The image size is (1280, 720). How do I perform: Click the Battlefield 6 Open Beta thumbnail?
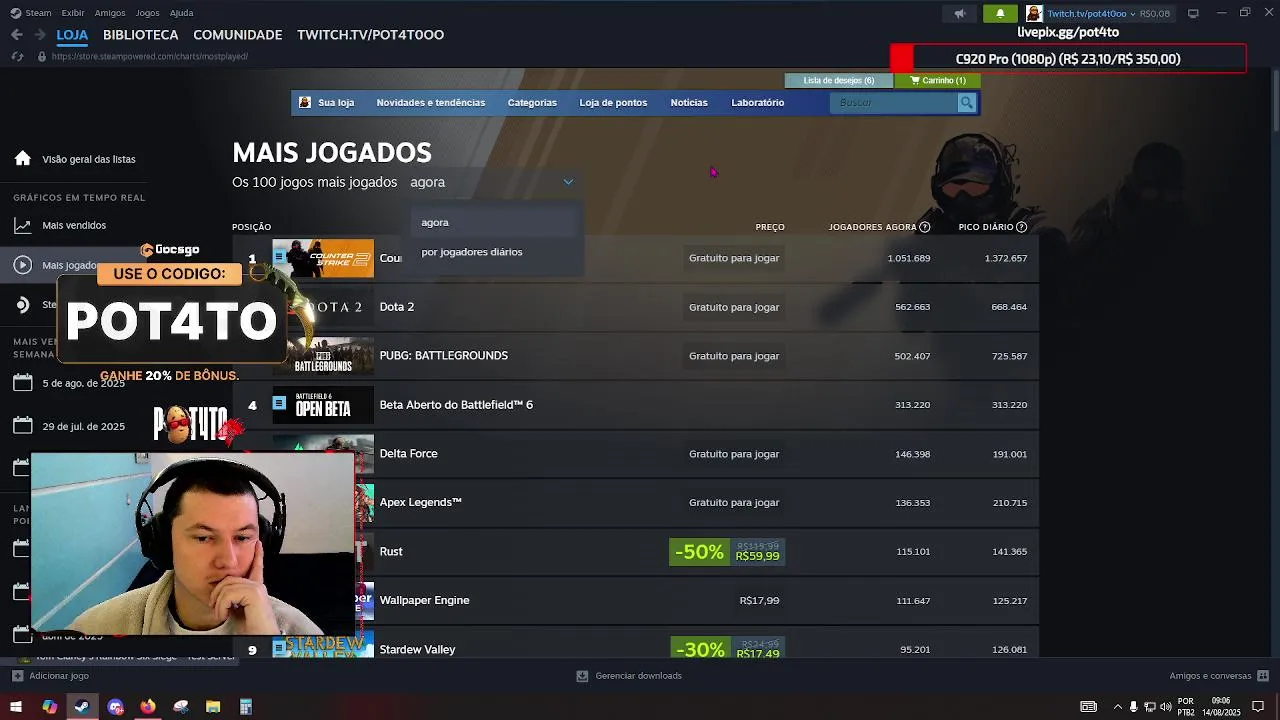pos(323,405)
